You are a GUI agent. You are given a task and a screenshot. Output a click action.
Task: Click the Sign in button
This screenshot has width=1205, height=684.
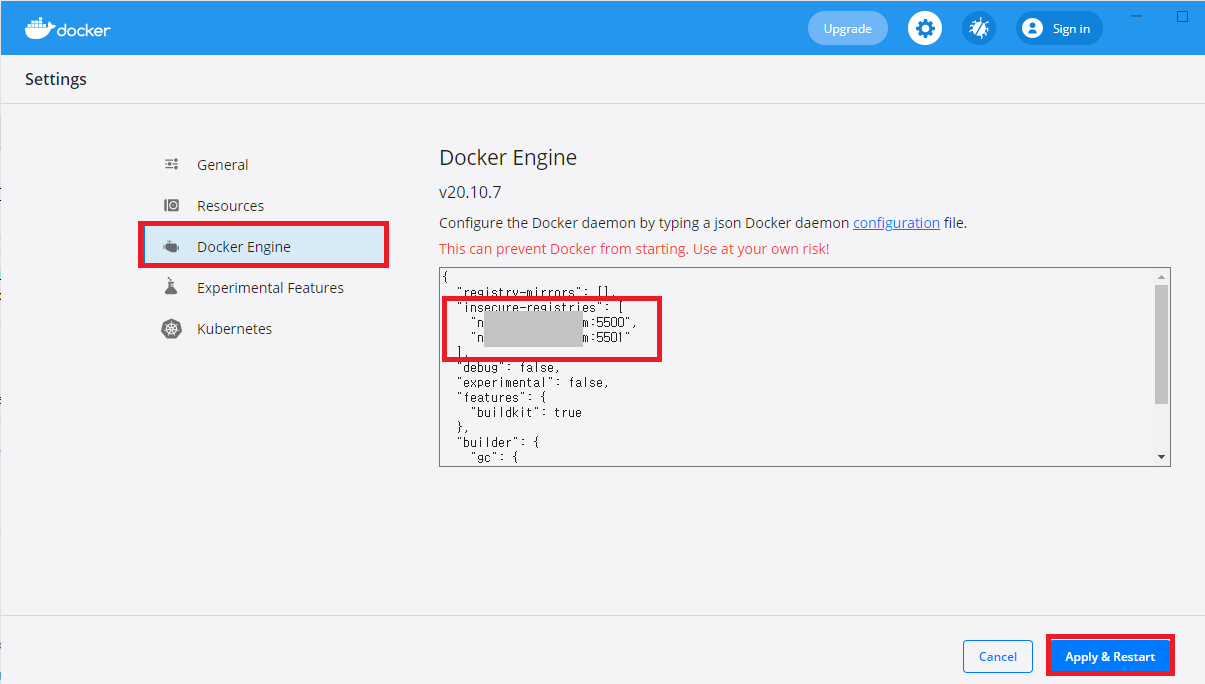pos(1060,28)
